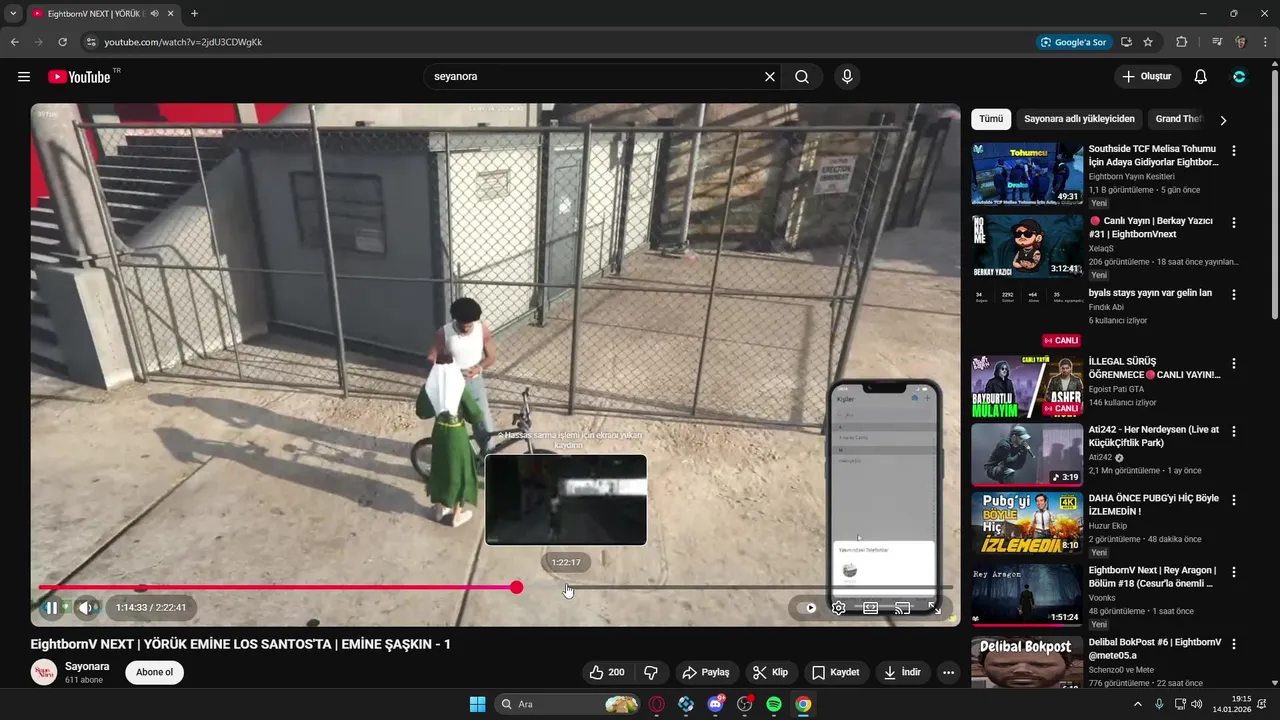Go back in browser history
Viewport: 1280px width, 720px height.
click(x=14, y=42)
